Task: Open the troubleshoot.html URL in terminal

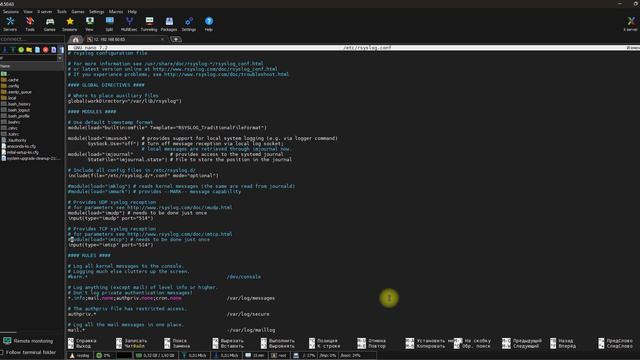Action: [x=226, y=74]
